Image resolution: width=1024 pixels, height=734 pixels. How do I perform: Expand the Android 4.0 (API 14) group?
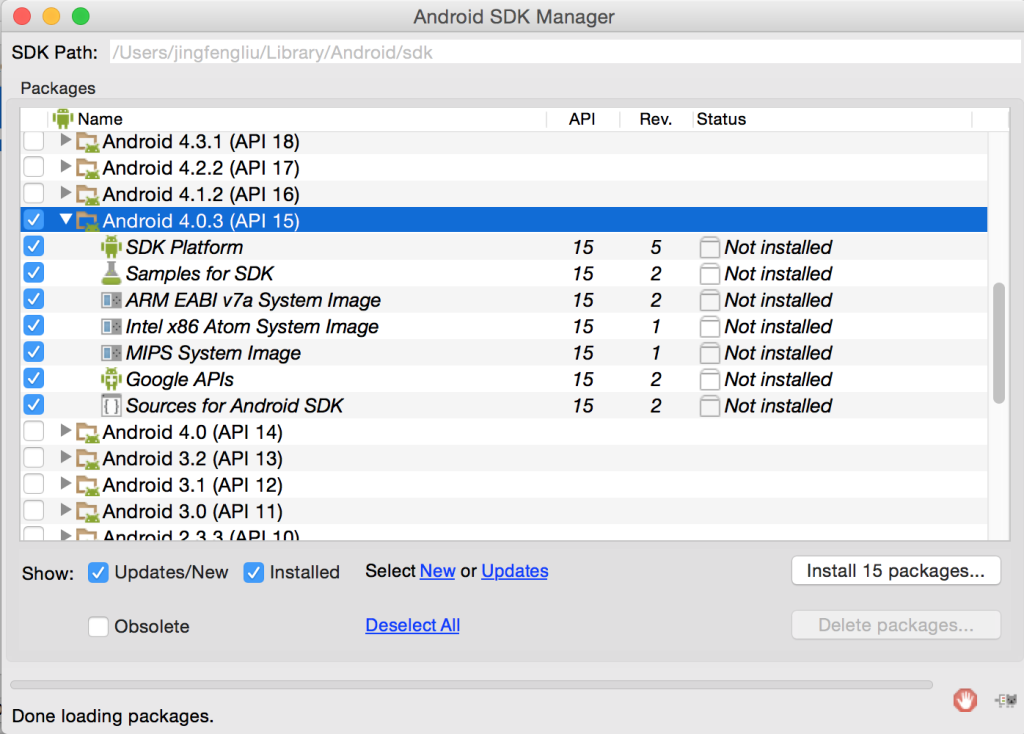pyautogui.click(x=65, y=430)
